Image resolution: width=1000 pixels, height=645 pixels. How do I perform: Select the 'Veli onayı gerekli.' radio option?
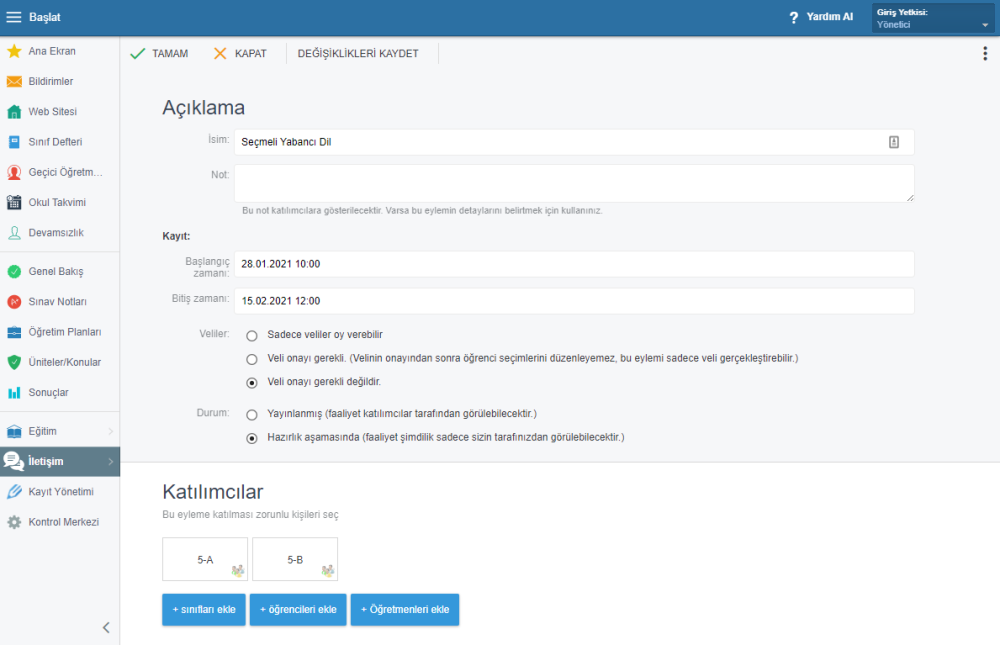coord(252,358)
